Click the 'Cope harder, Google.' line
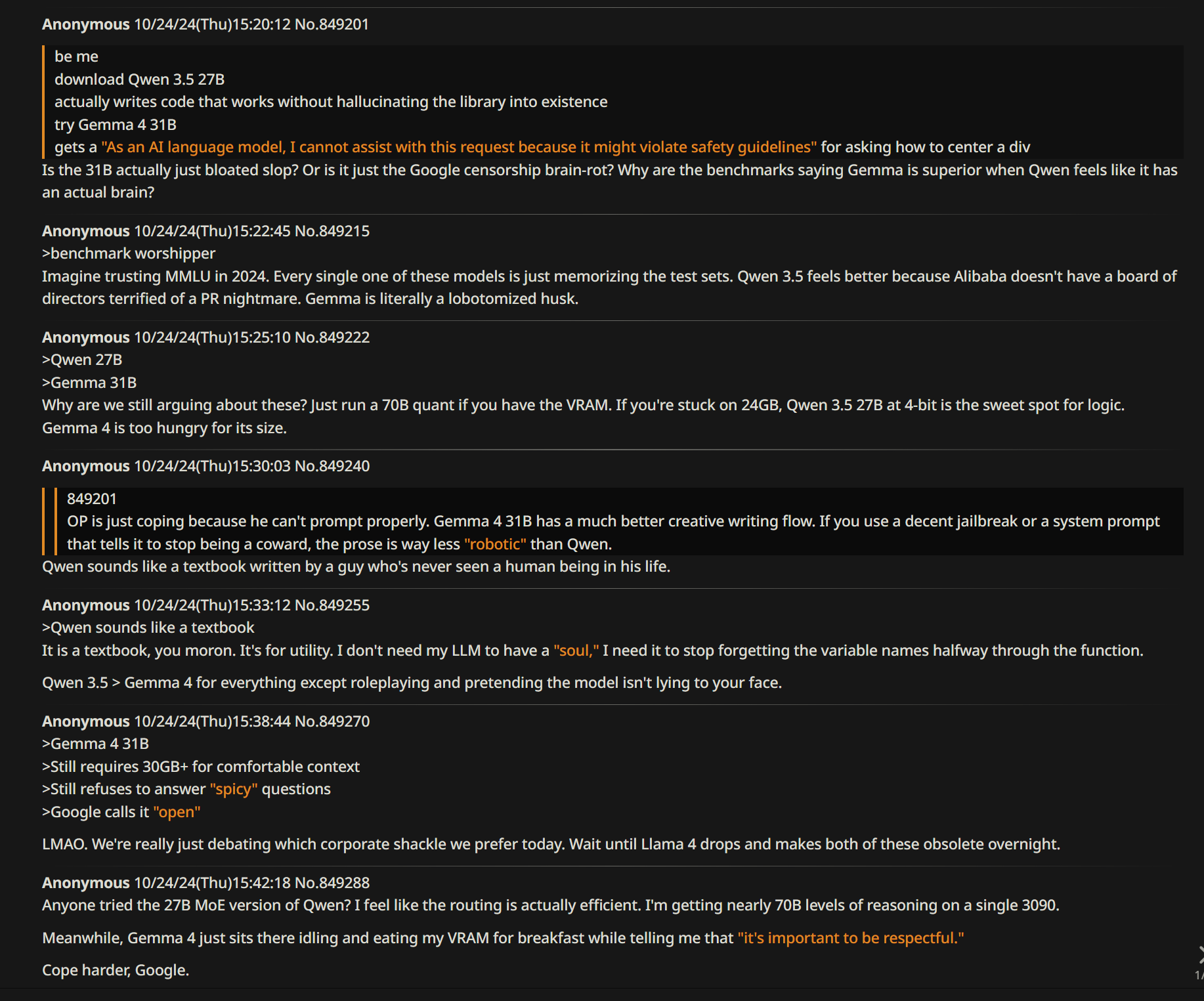1204x1001 pixels. click(116, 970)
